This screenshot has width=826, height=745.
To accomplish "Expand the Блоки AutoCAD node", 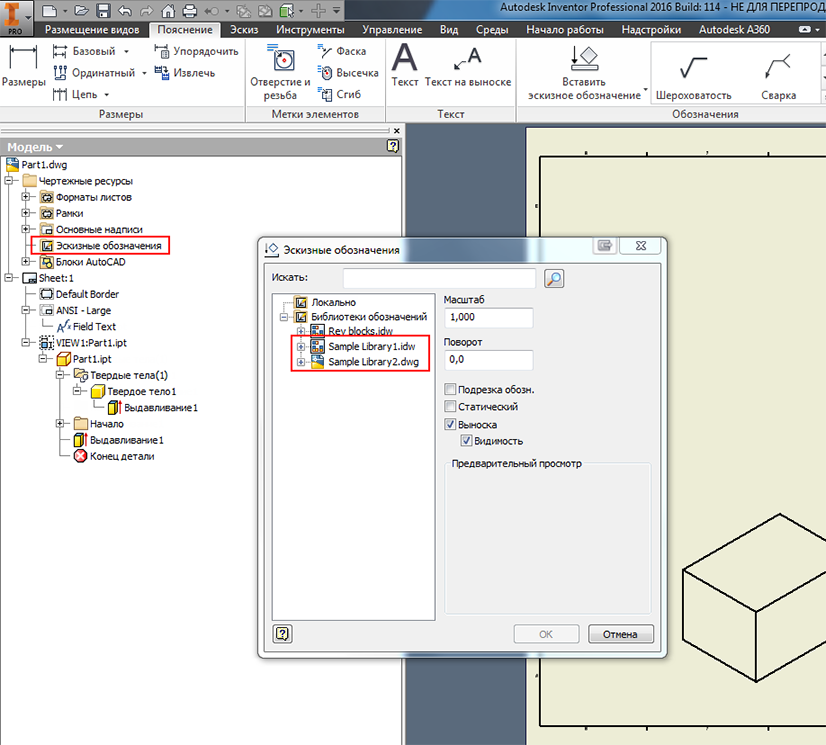I will click(x=25, y=261).
